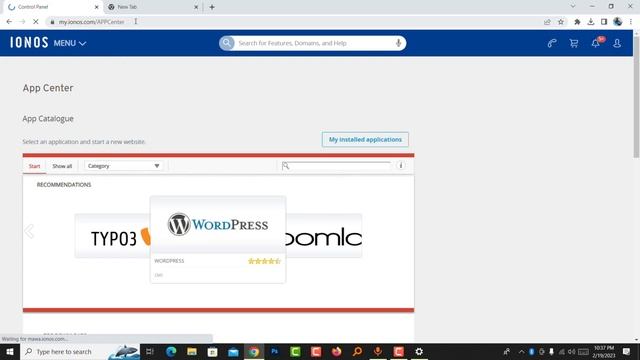Toggle the Chrome side panel icon
Screen dimensions: 640x360
604,22
